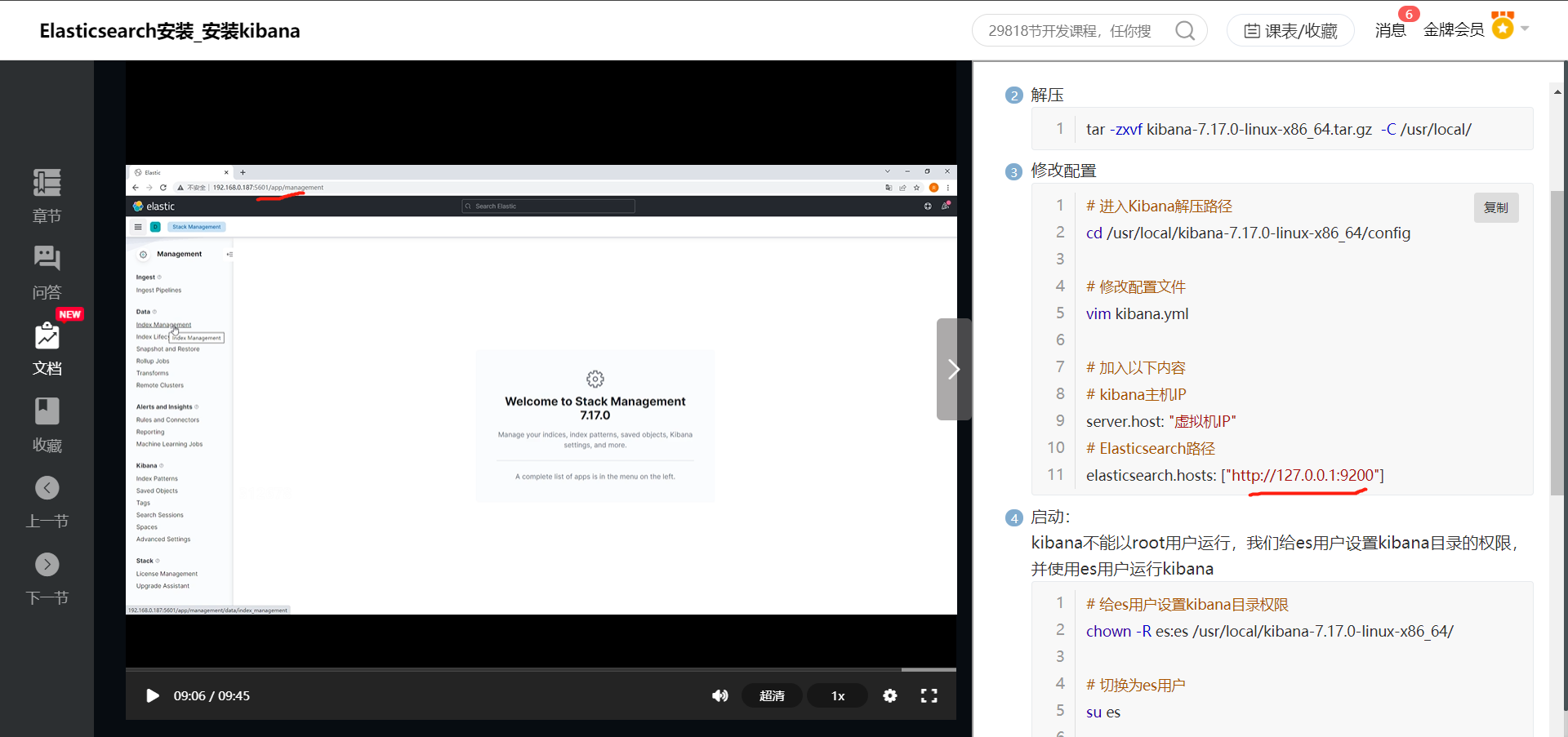
Task: Click the page title Elasticsearch安装_安装kibana
Action: 170,31
